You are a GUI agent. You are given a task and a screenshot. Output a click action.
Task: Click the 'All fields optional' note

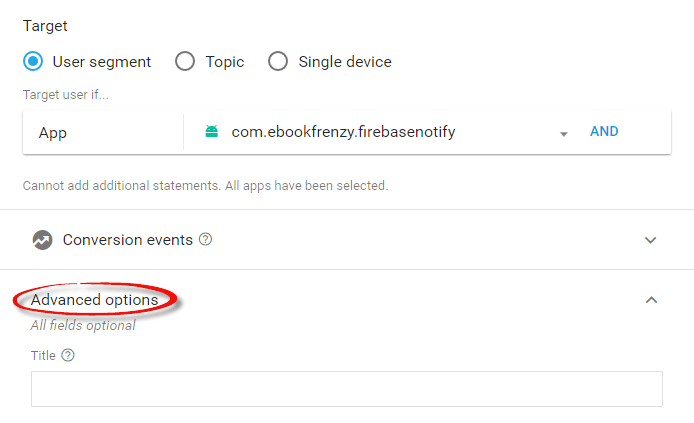(83, 325)
